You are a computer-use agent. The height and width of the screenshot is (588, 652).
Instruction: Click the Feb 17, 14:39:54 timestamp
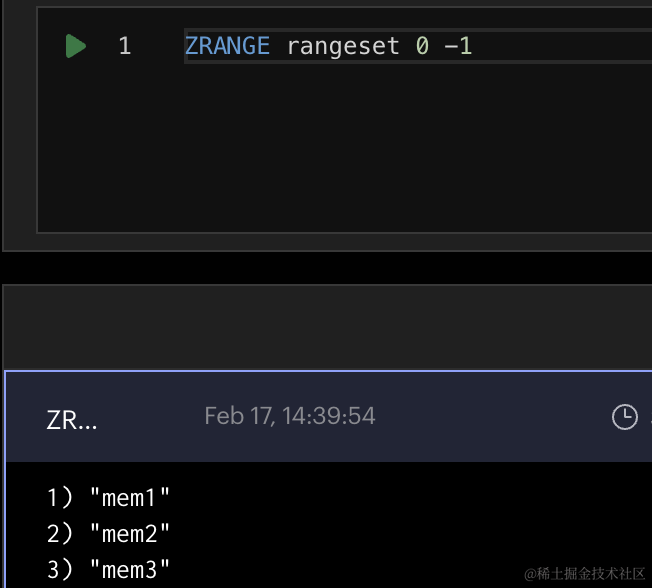point(290,416)
